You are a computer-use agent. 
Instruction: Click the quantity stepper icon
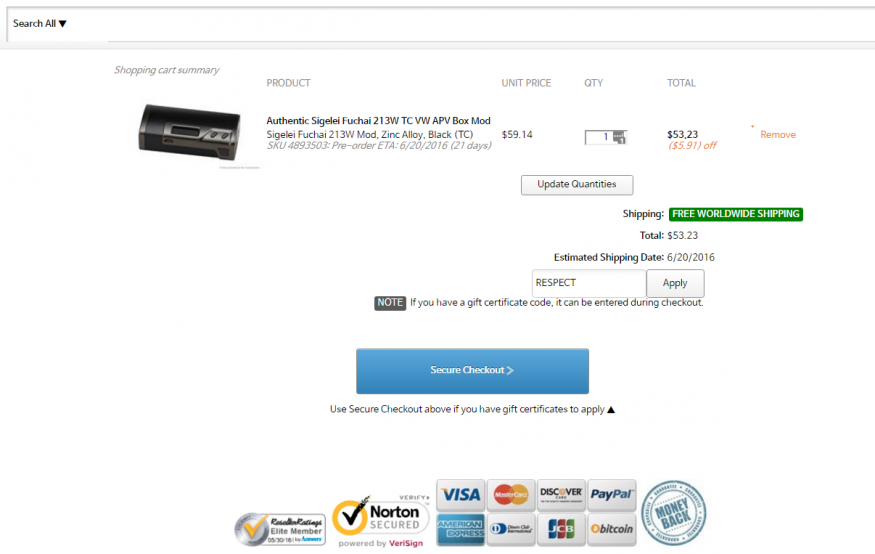tap(619, 137)
